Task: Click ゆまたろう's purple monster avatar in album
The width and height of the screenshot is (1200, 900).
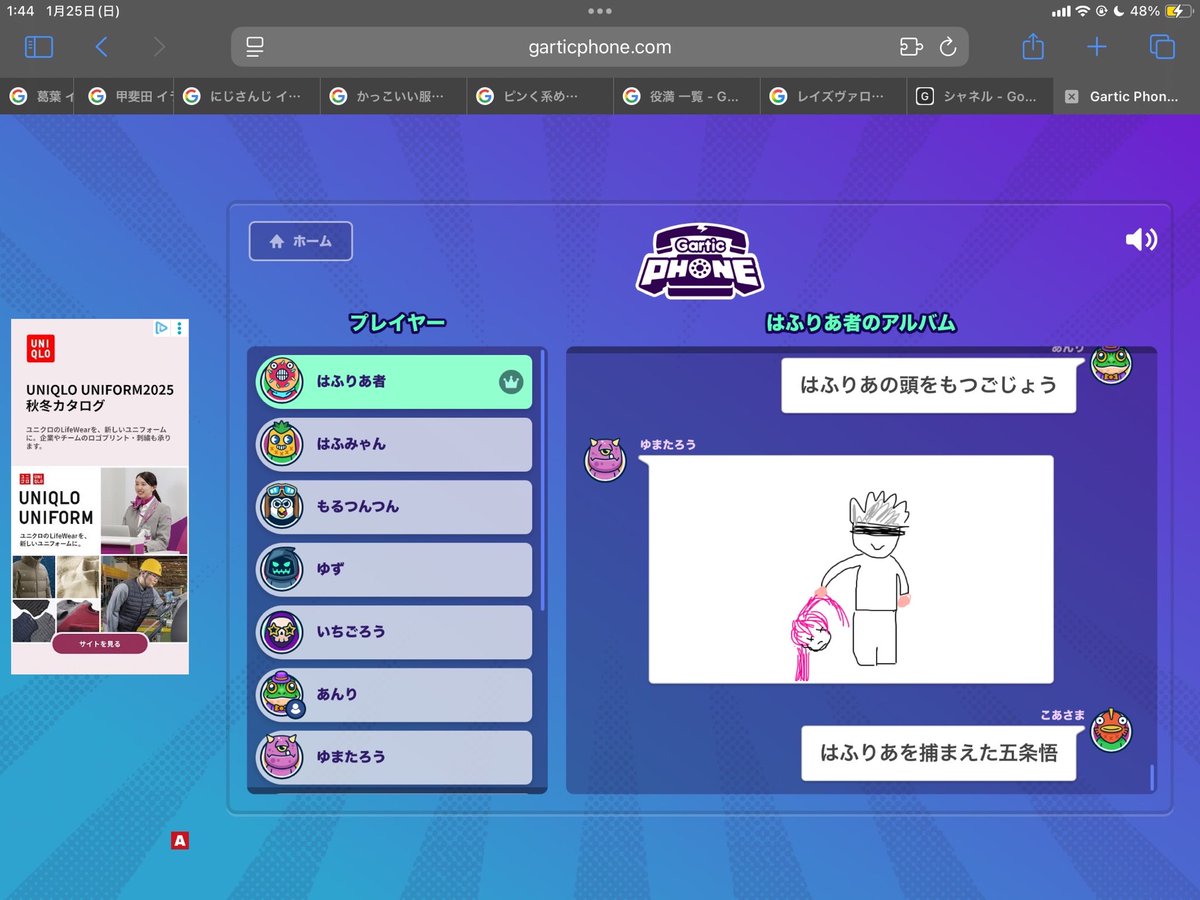Action: pyautogui.click(x=605, y=459)
